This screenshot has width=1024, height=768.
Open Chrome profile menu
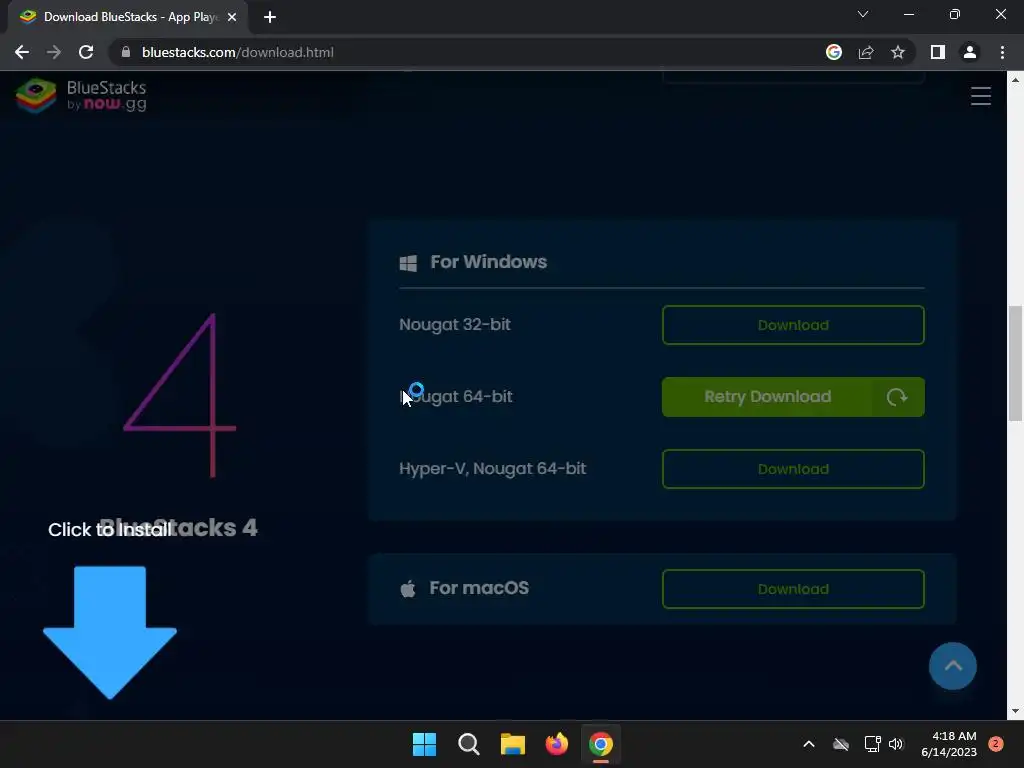click(969, 52)
